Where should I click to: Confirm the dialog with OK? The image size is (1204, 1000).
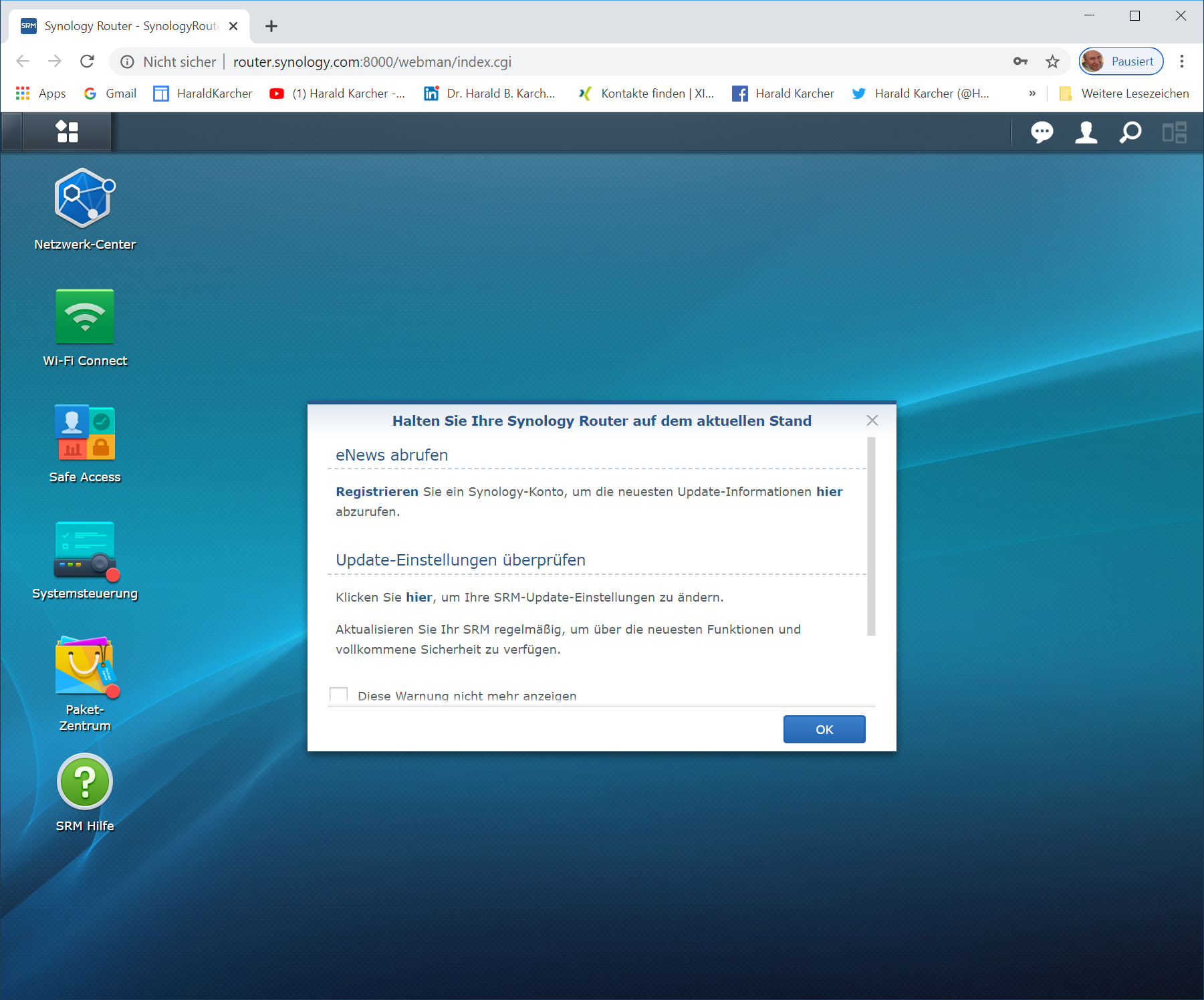point(824,729)
